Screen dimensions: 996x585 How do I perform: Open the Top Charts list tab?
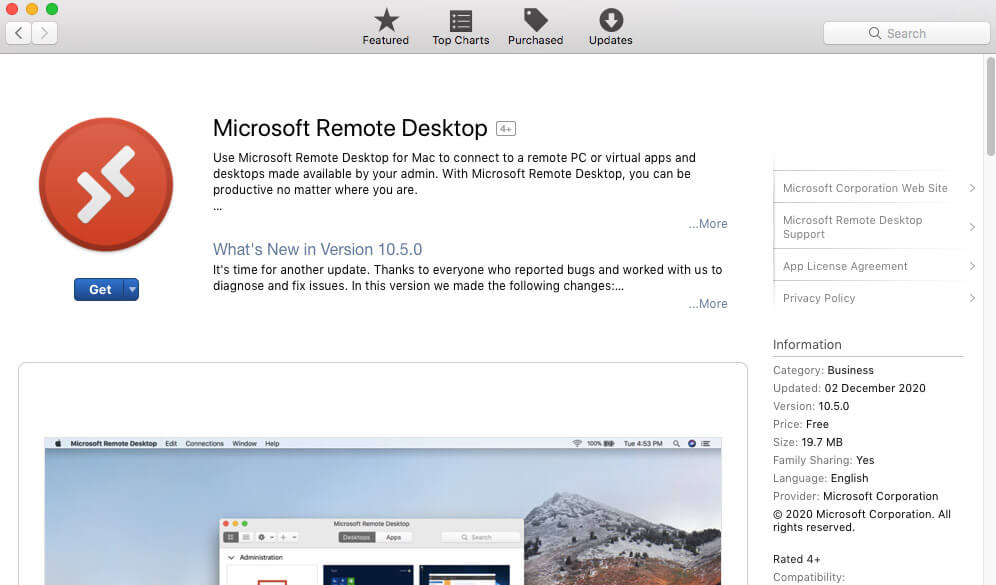click(x=461, y=27)
